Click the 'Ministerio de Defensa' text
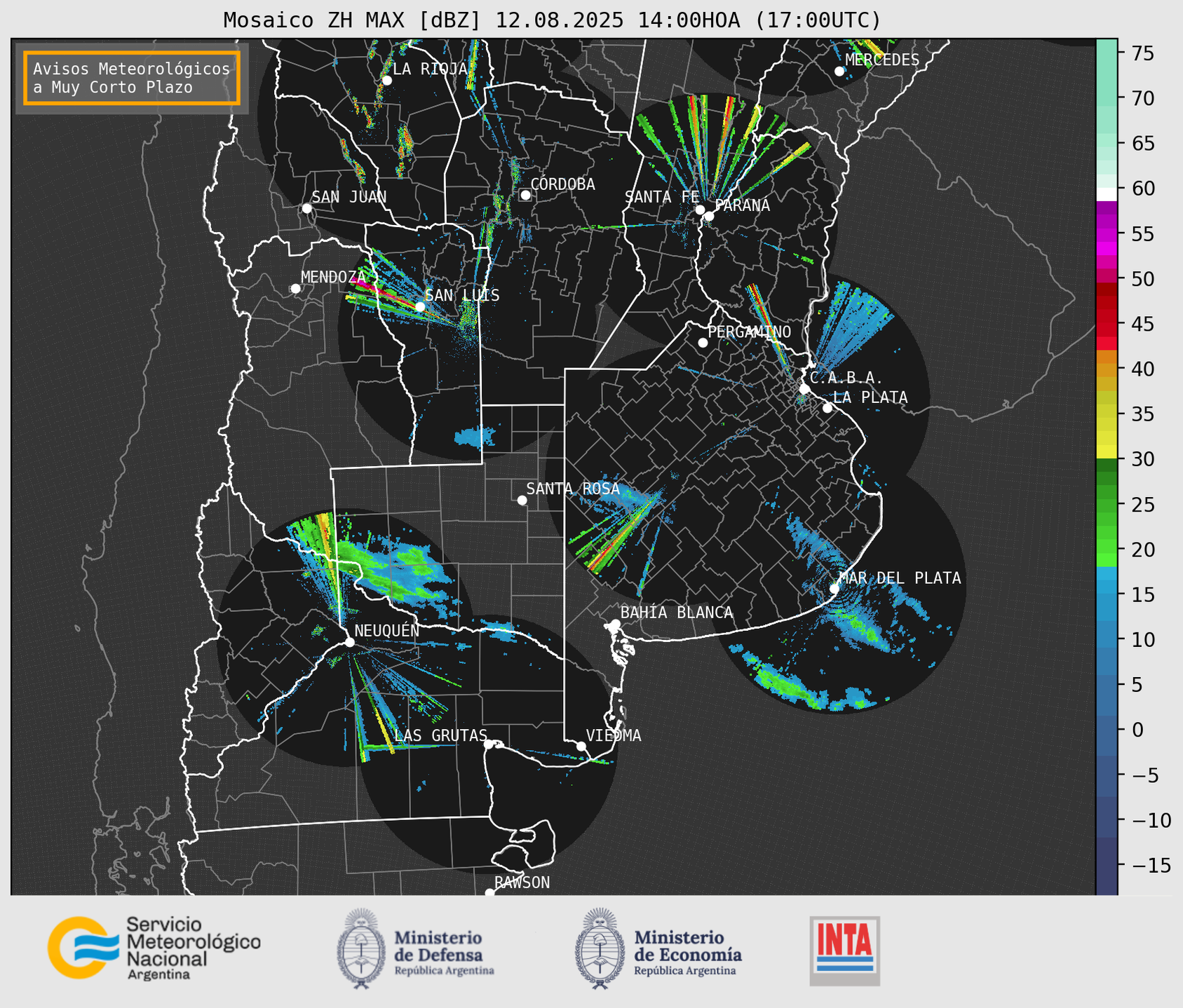This screenshot has height=1008, width=1183. click(x=438, y=946)
